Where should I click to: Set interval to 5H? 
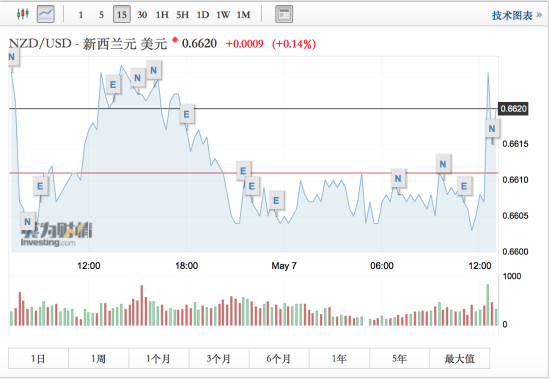(x=182, y=15)
